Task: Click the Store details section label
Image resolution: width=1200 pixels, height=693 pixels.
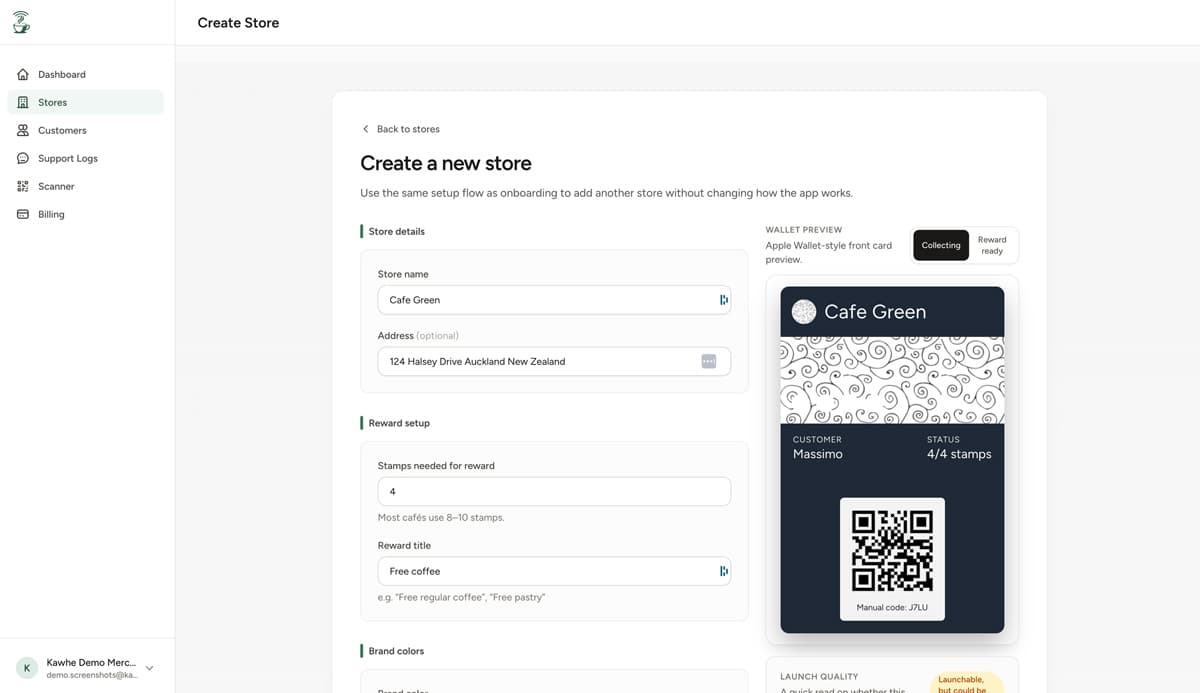Action: click(x=396, y=231)
